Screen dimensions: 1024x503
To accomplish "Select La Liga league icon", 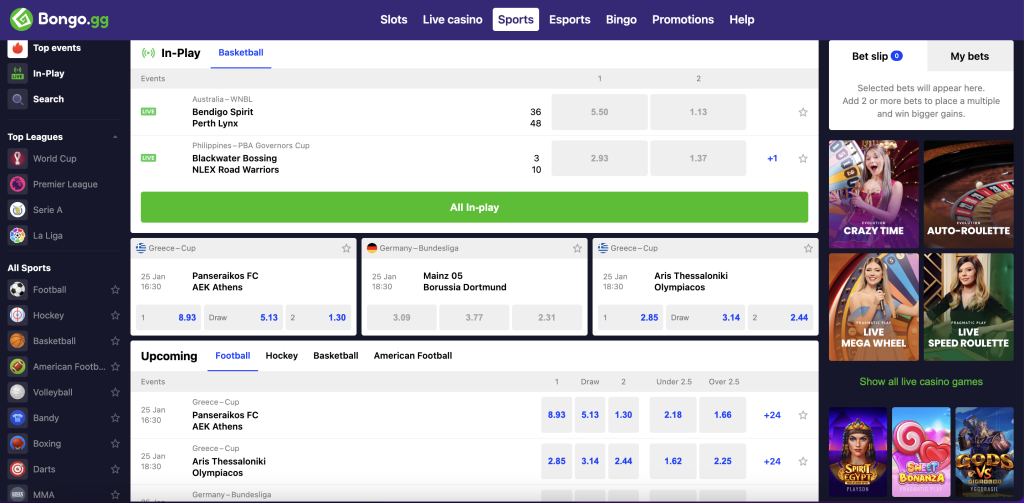I will tap(18, 235).
